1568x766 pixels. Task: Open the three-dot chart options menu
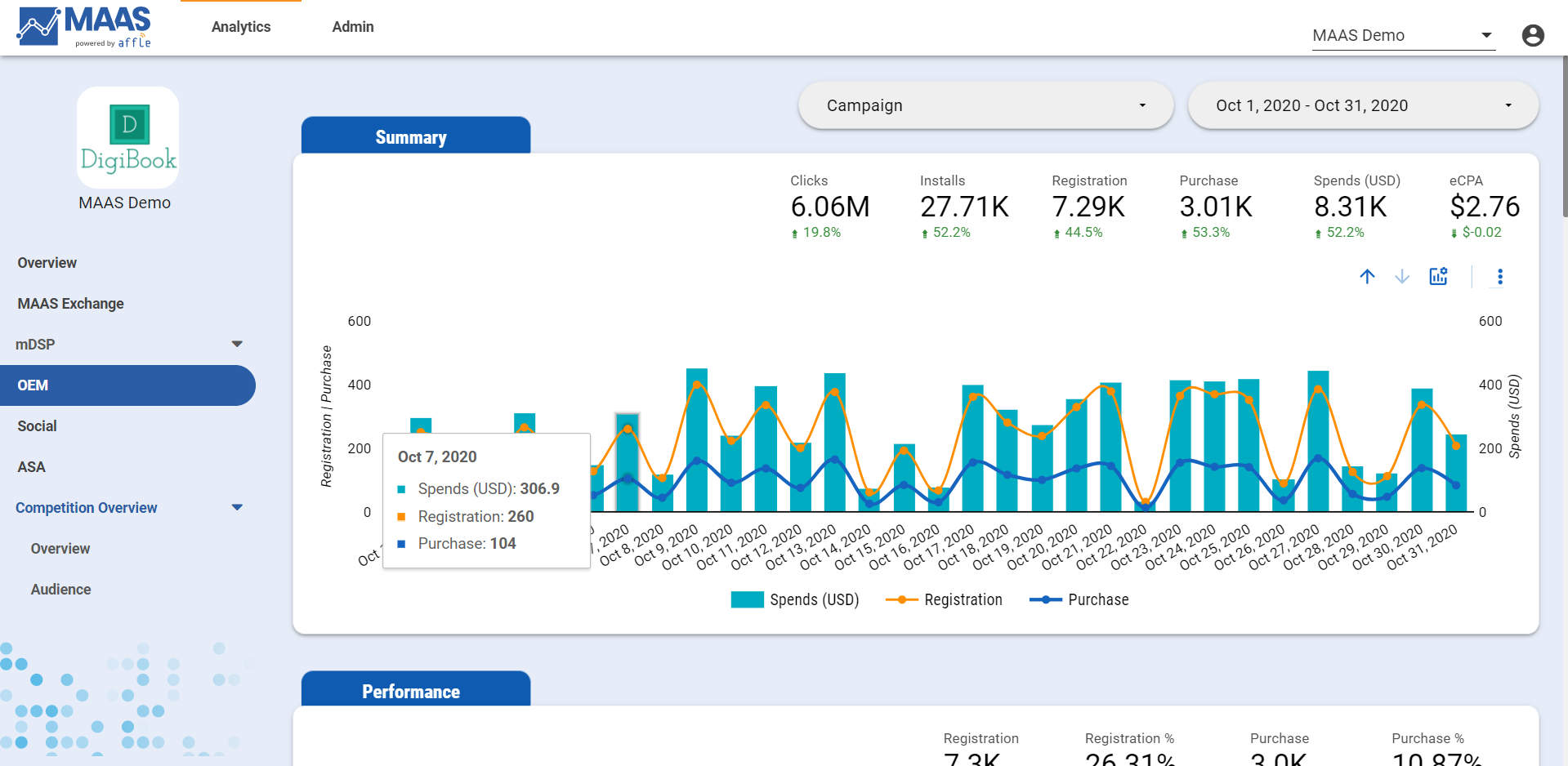click(1500, 277)
